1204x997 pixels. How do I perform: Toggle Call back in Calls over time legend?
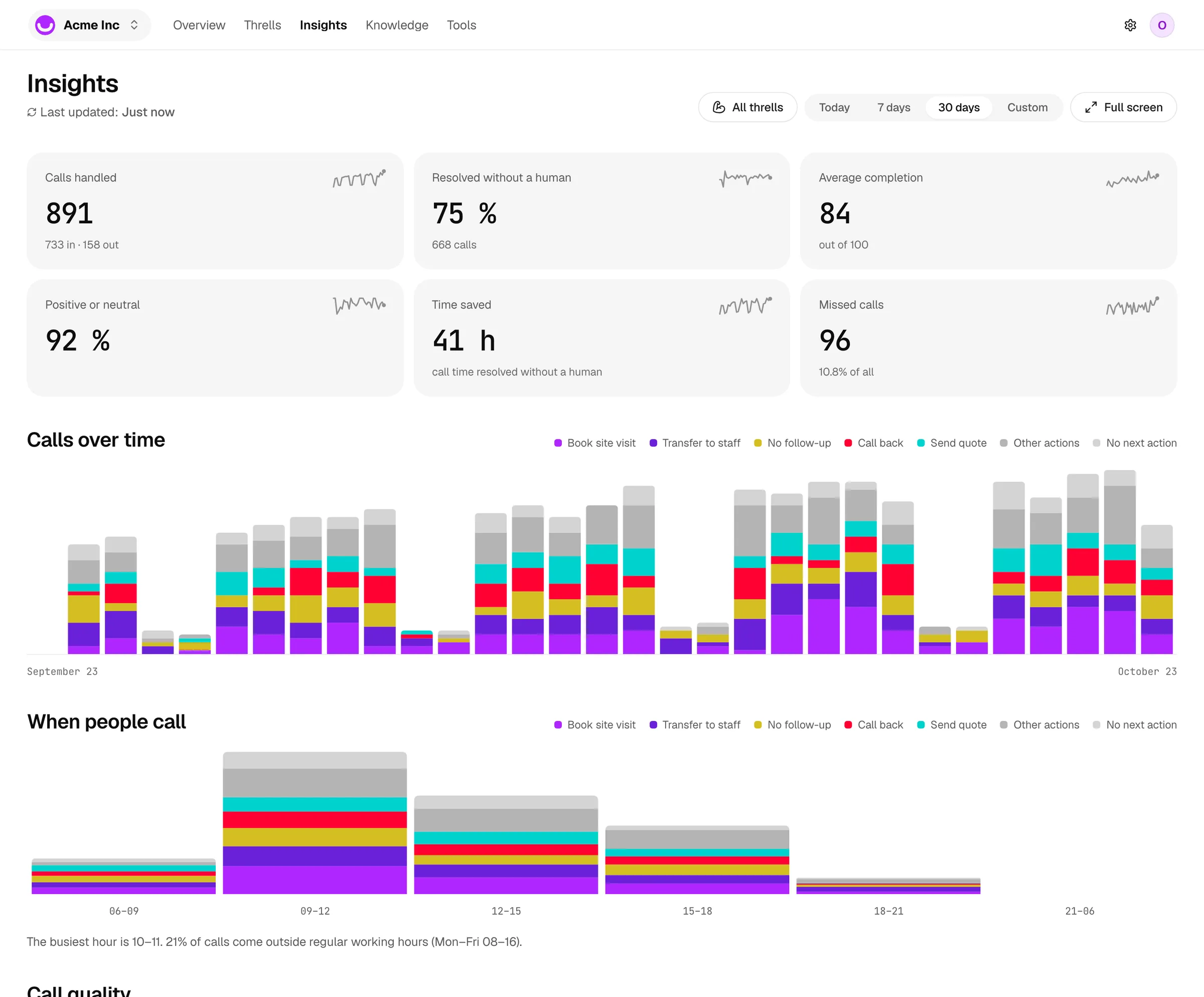874,443
